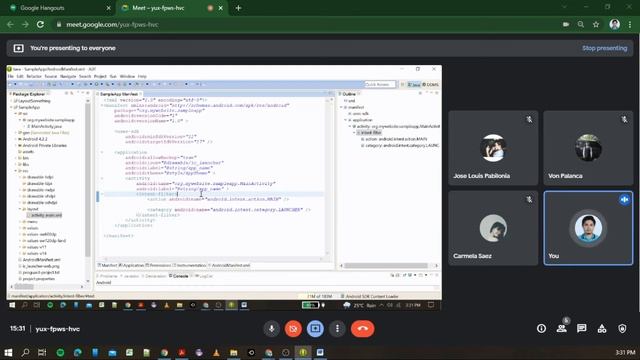Switch to the Problems view tab
This screenshot has width=640, height=360.
point(107,276)
